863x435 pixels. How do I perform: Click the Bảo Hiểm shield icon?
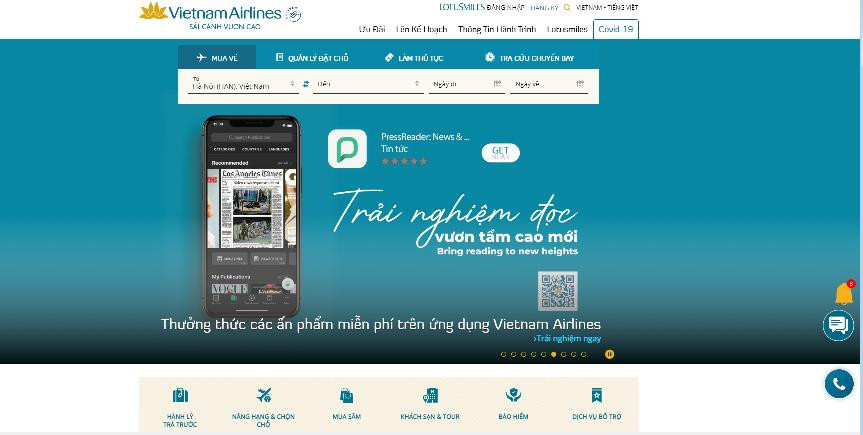513,395
